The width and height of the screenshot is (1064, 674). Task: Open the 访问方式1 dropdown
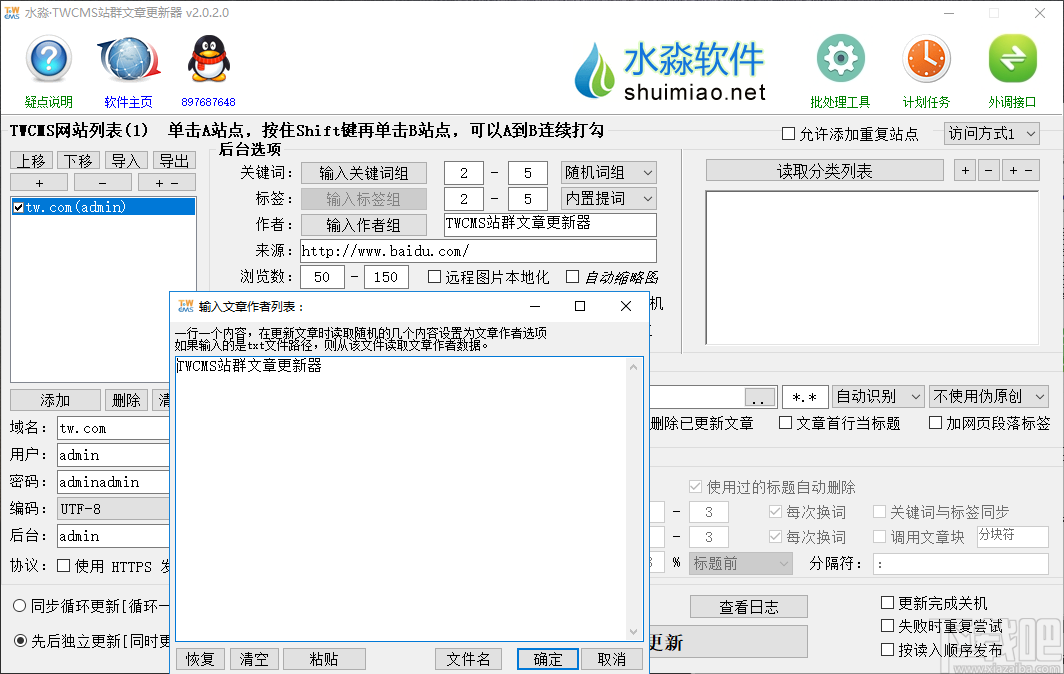click(991, 133)
